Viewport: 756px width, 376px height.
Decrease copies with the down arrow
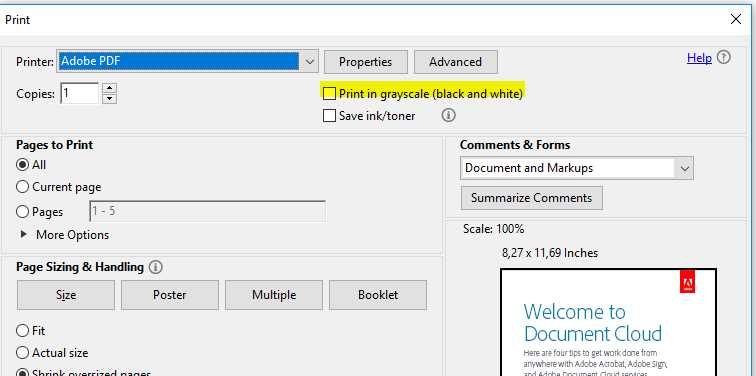[x=110, y=98]
